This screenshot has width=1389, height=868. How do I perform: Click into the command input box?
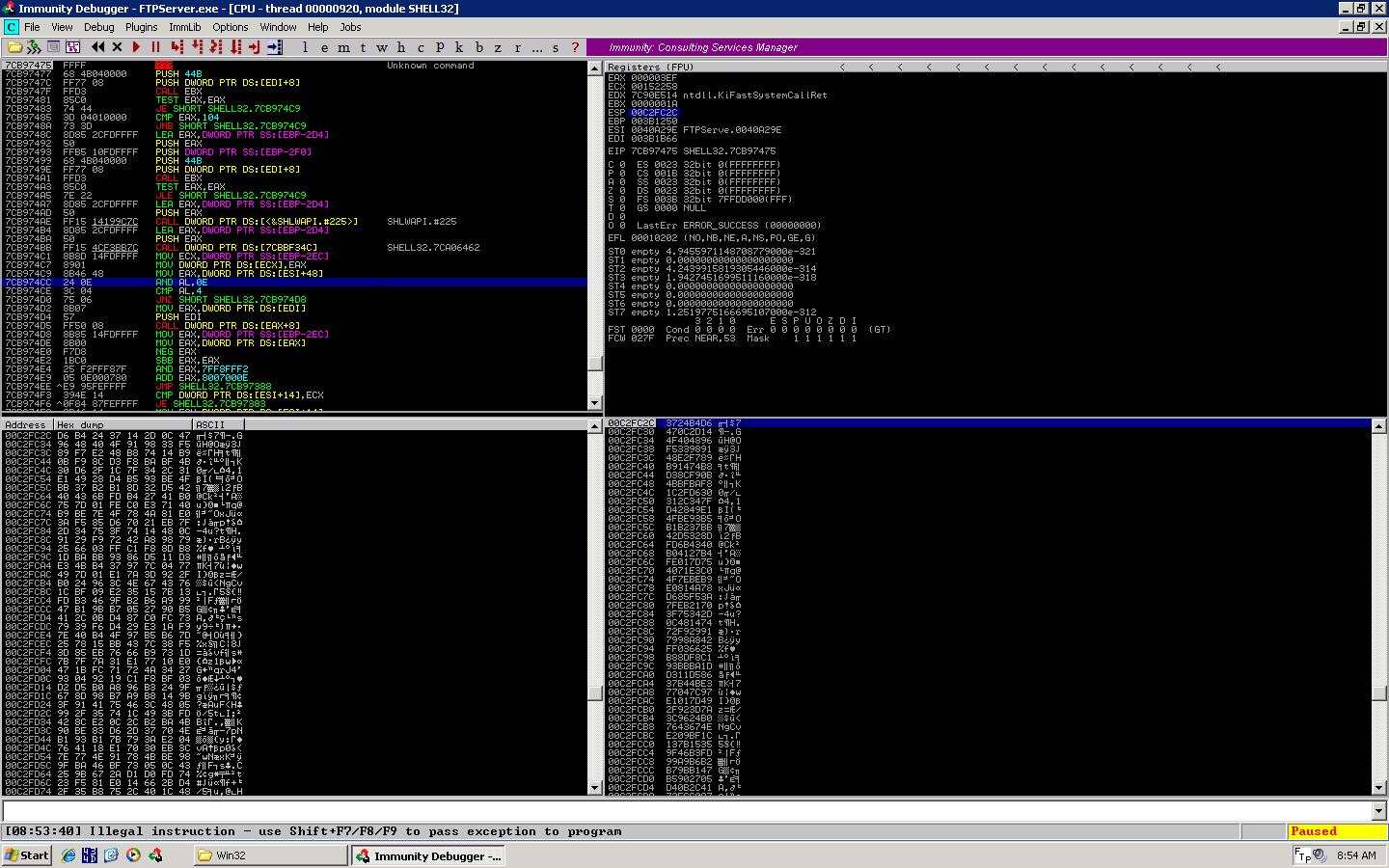(687, 811)
